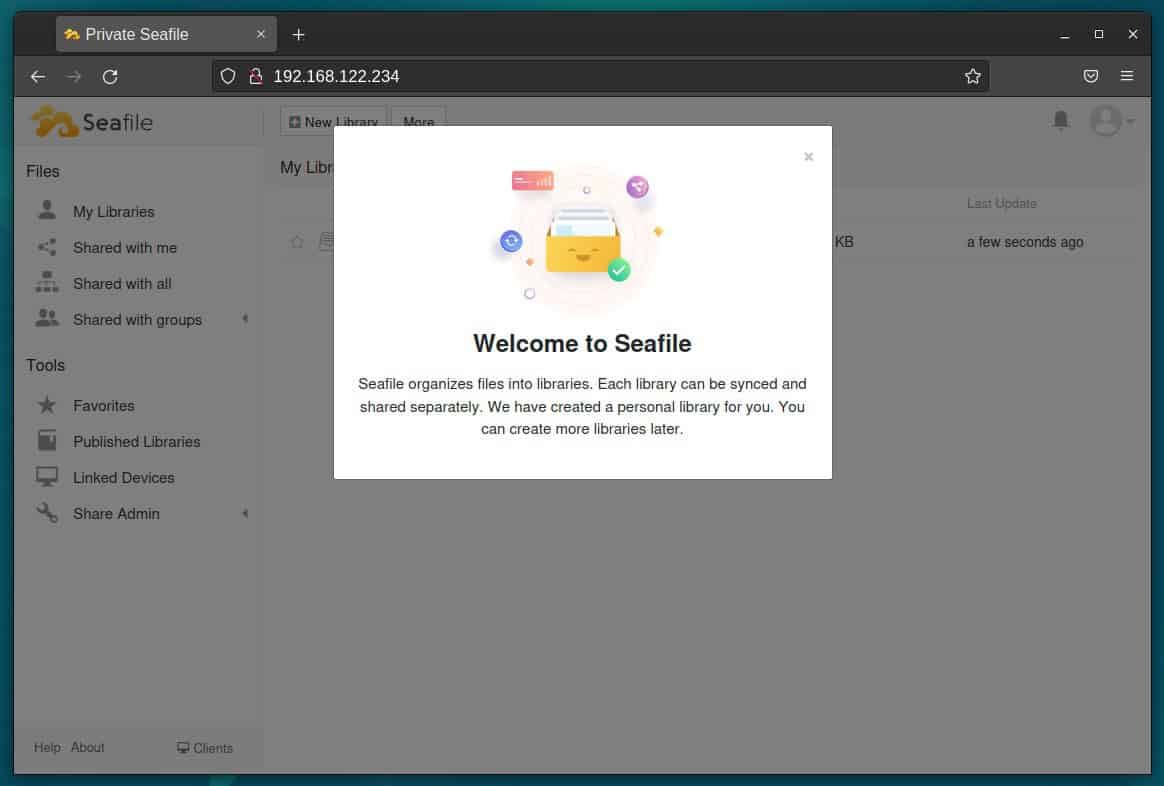Open My Libraries in the sidebar
1164x786 pixels.
click(113, 211)
